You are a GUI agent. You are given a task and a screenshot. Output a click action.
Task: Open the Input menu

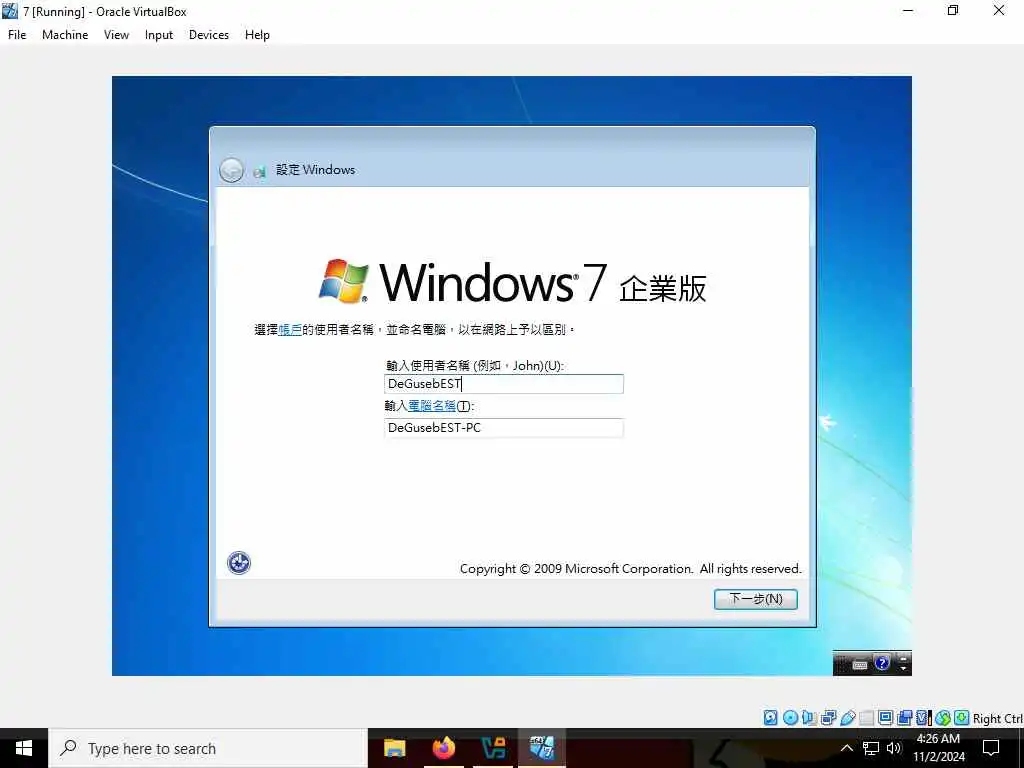tap(159, 35)
